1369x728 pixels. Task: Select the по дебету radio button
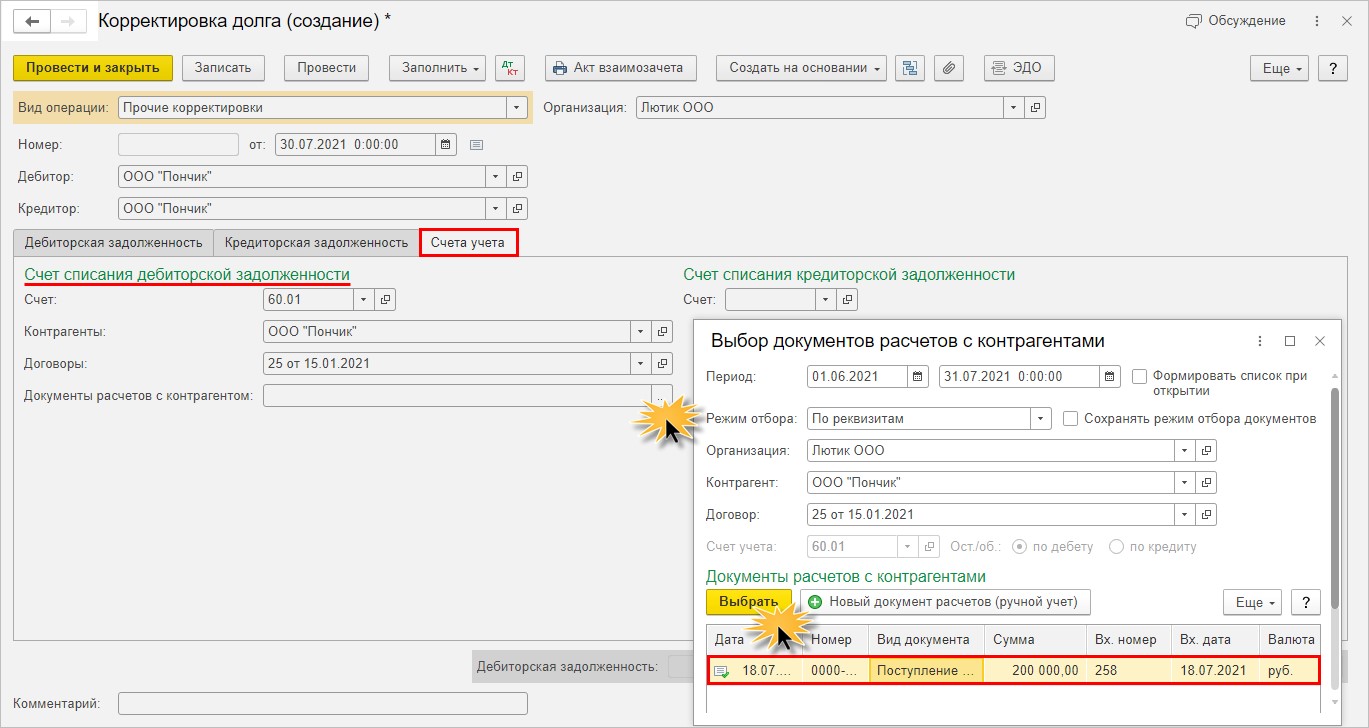click(x=1020, y=547)
